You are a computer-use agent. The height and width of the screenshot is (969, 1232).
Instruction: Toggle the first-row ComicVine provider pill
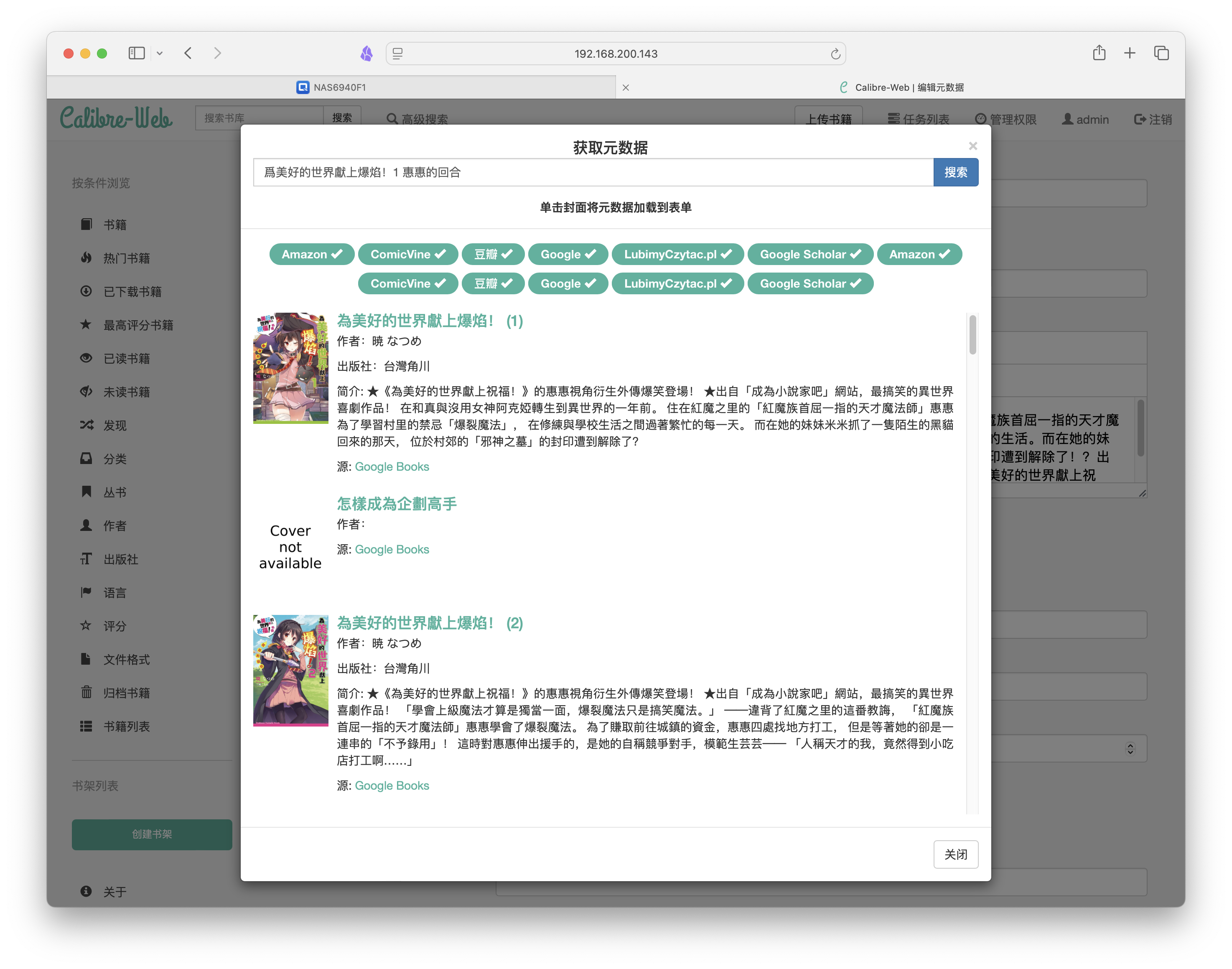pyautogui.click(x=408, y=254)
